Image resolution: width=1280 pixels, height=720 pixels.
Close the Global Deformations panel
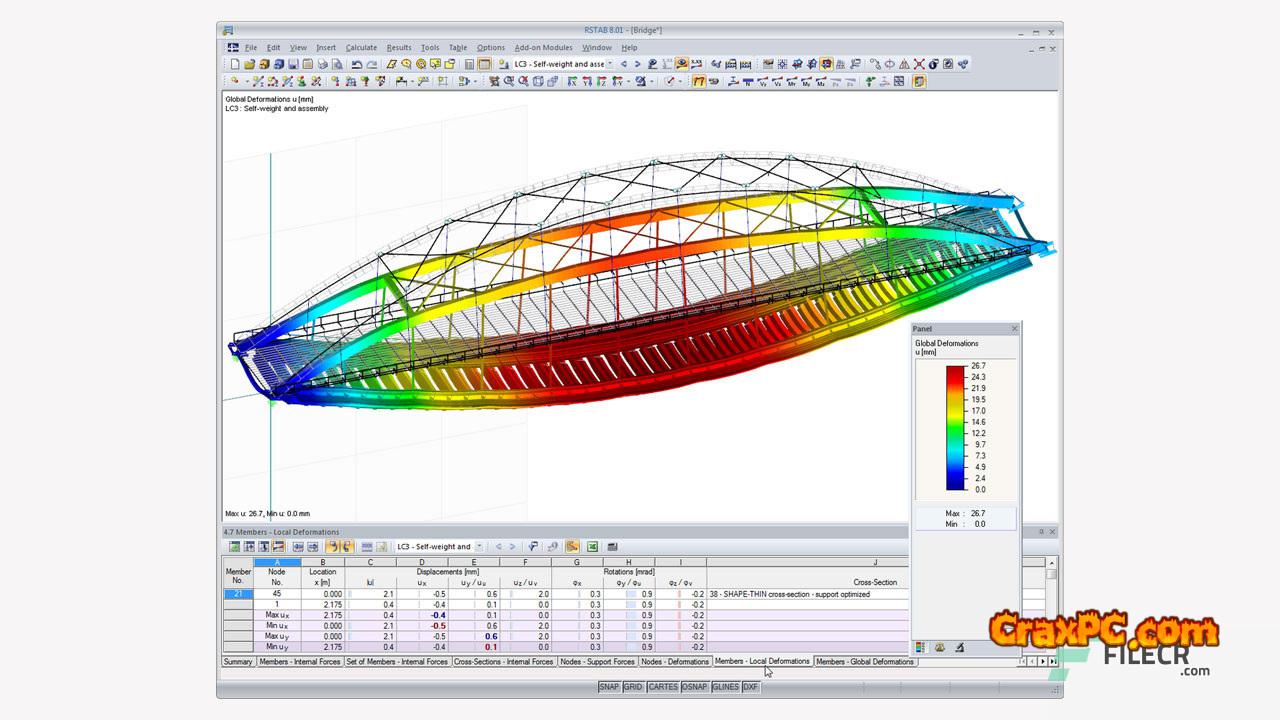pos(1014,329)
